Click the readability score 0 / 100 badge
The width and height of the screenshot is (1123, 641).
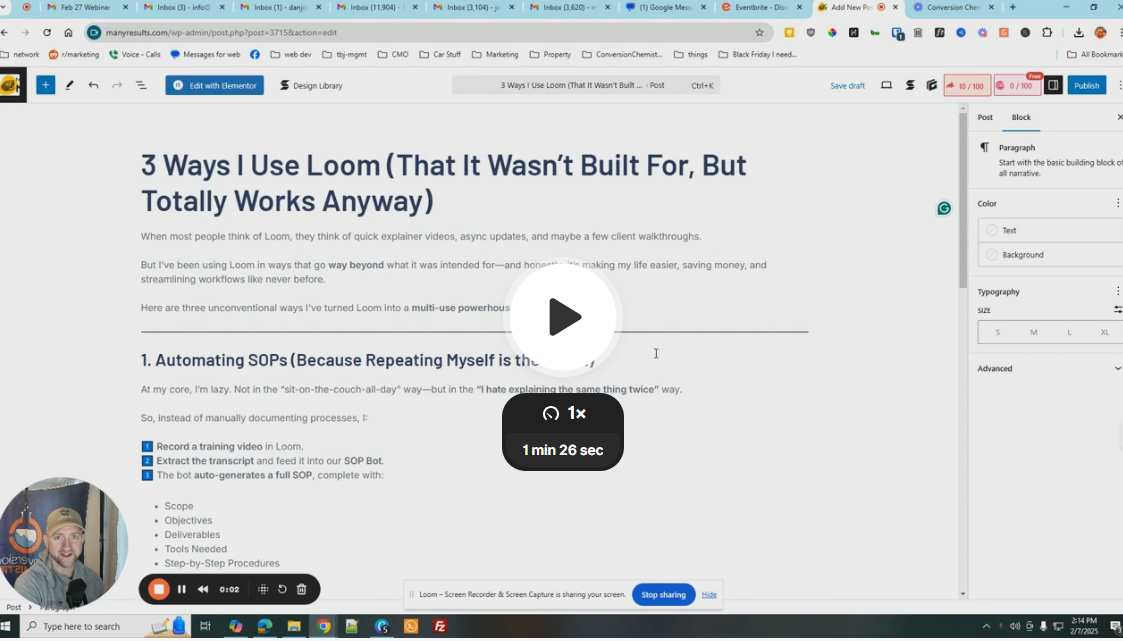[x=1017, y=86]
